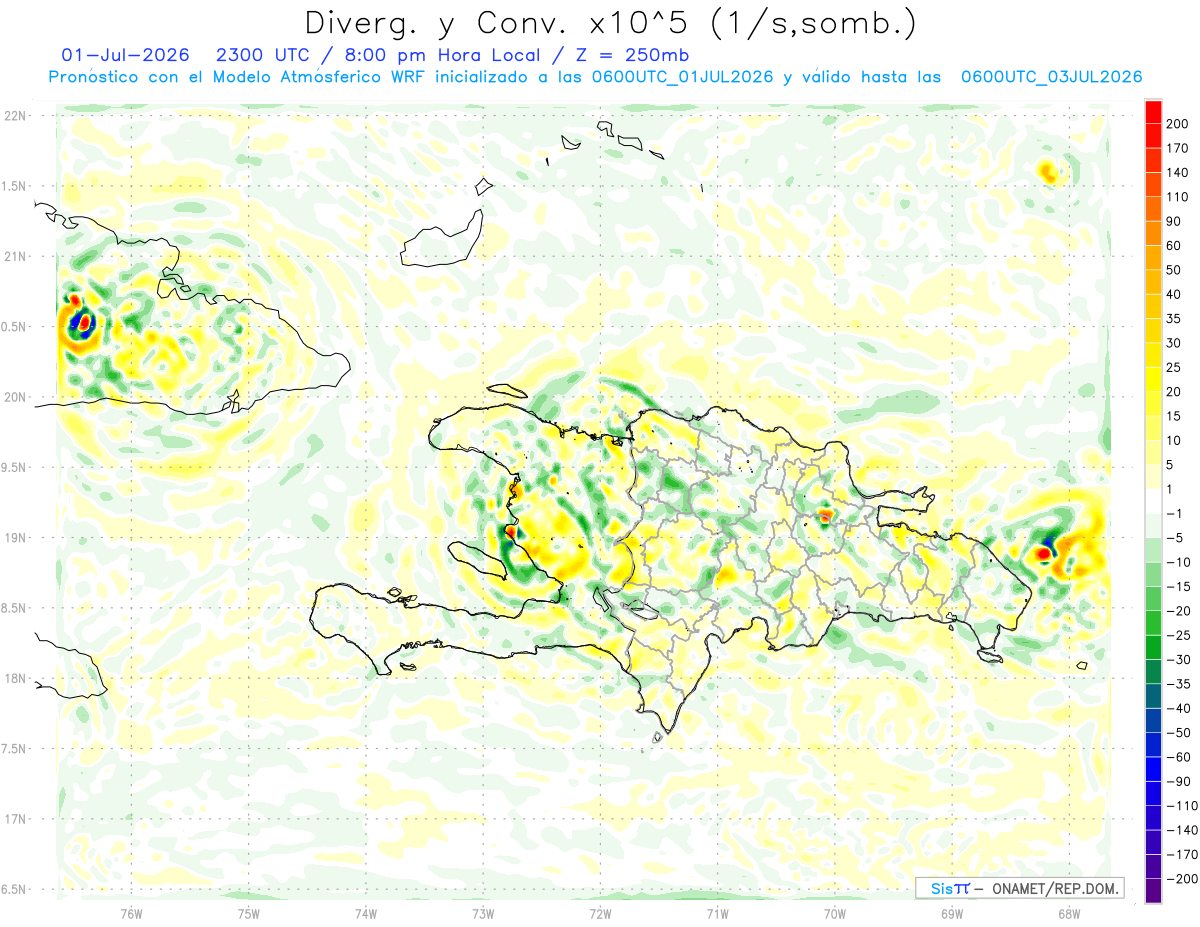This screenshot has width=1200, height=927.
Task: Click longitude label "69W"
Action: point(952,914)
